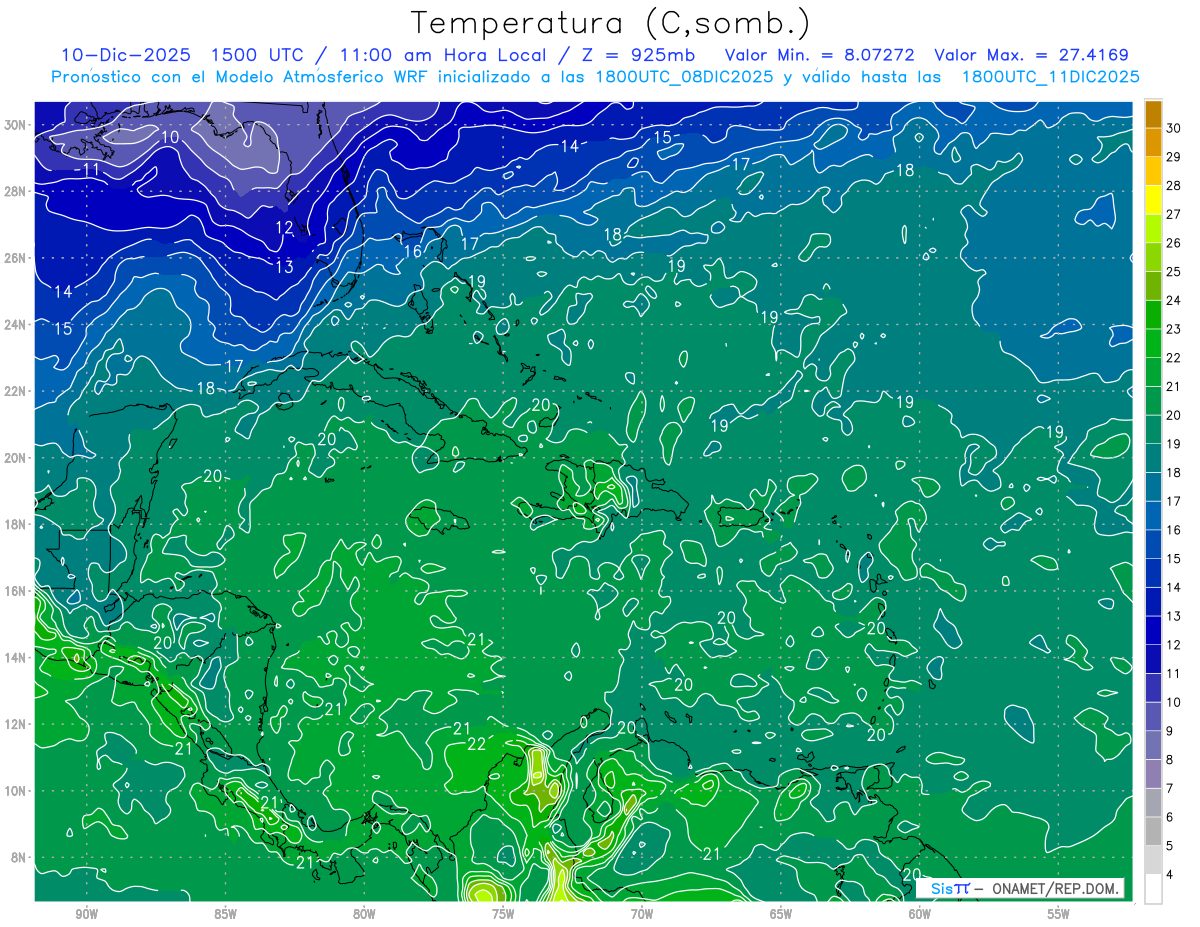Screen dimensions: 1200x927
Task: Click the '60W' longitude axis label
Action: [920, 913]
